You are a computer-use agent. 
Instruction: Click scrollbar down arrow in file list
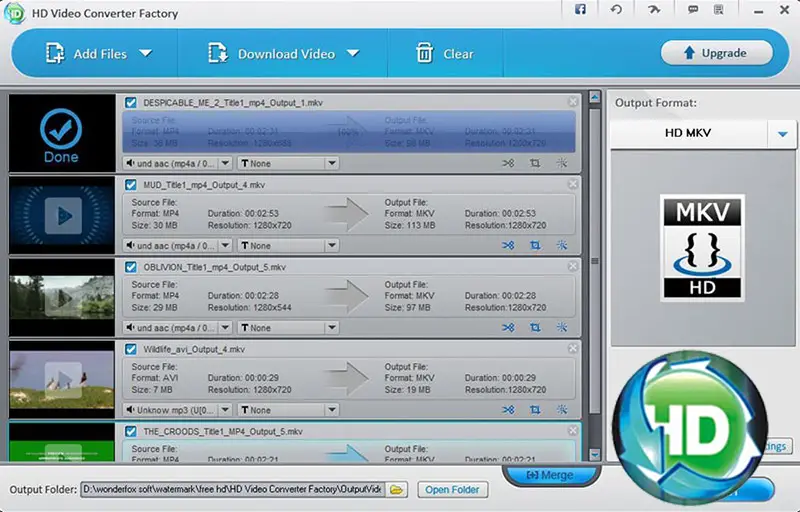tap(594, 454)
